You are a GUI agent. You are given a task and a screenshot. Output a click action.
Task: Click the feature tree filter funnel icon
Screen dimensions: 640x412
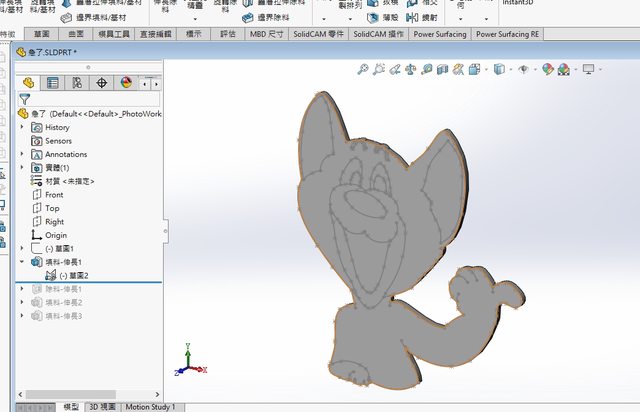pos(26,99)
